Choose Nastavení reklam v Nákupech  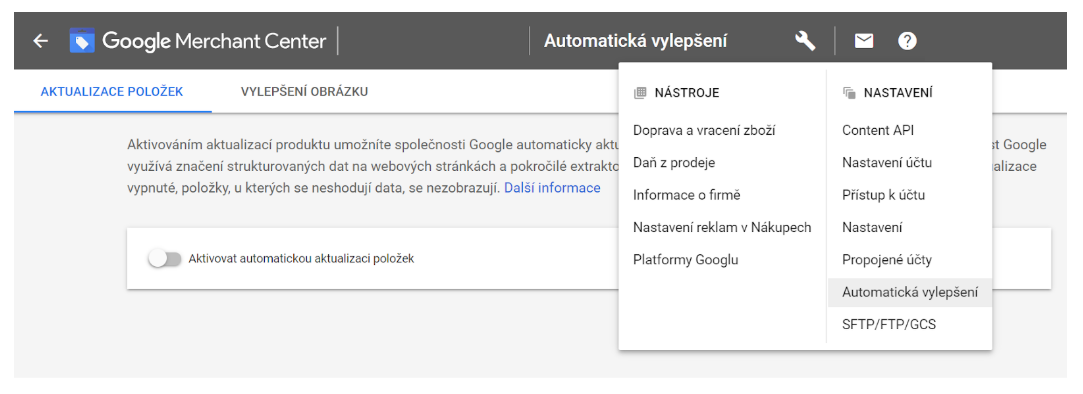click(722, 227)
